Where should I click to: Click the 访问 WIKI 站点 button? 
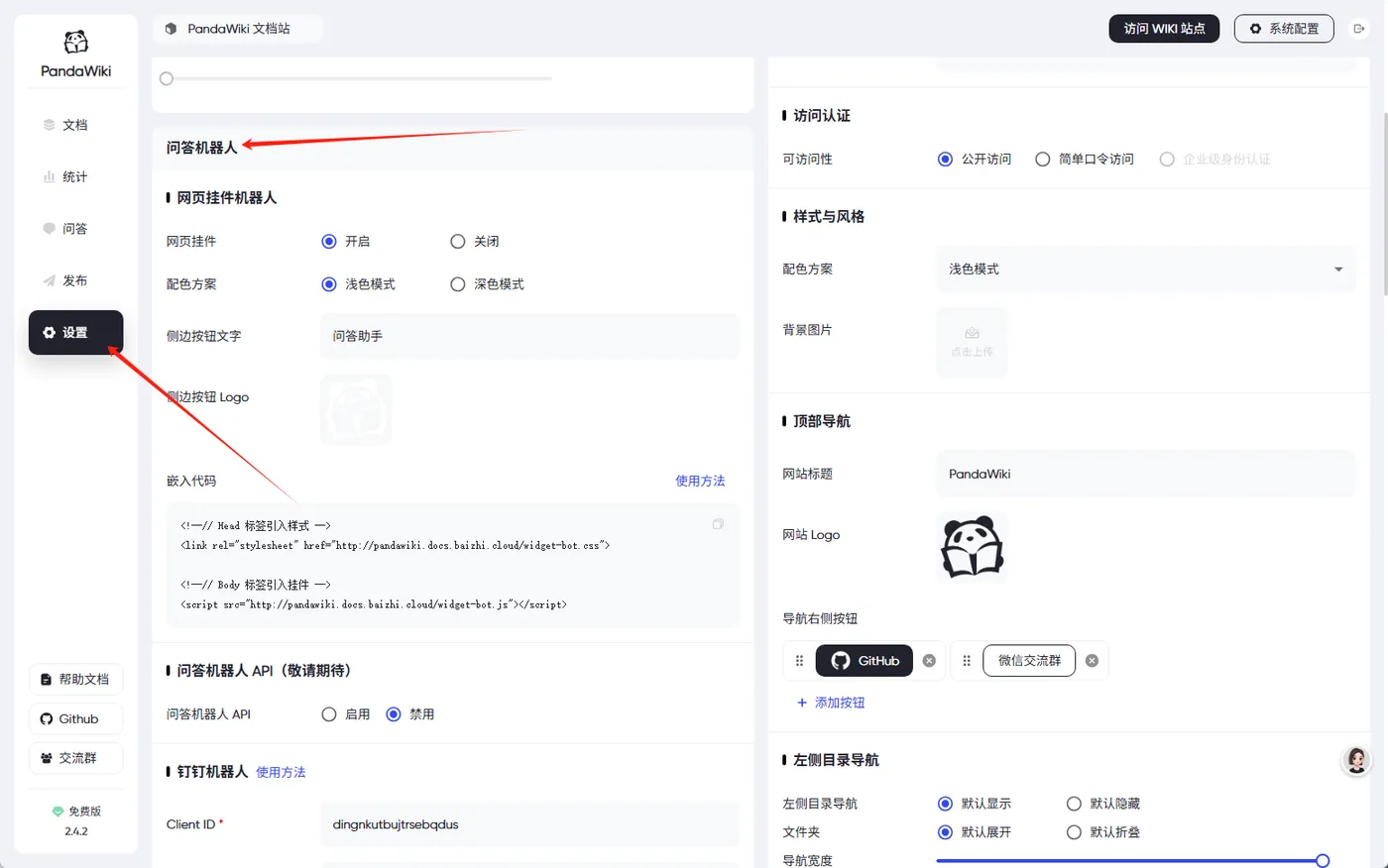pos(1164,29)
